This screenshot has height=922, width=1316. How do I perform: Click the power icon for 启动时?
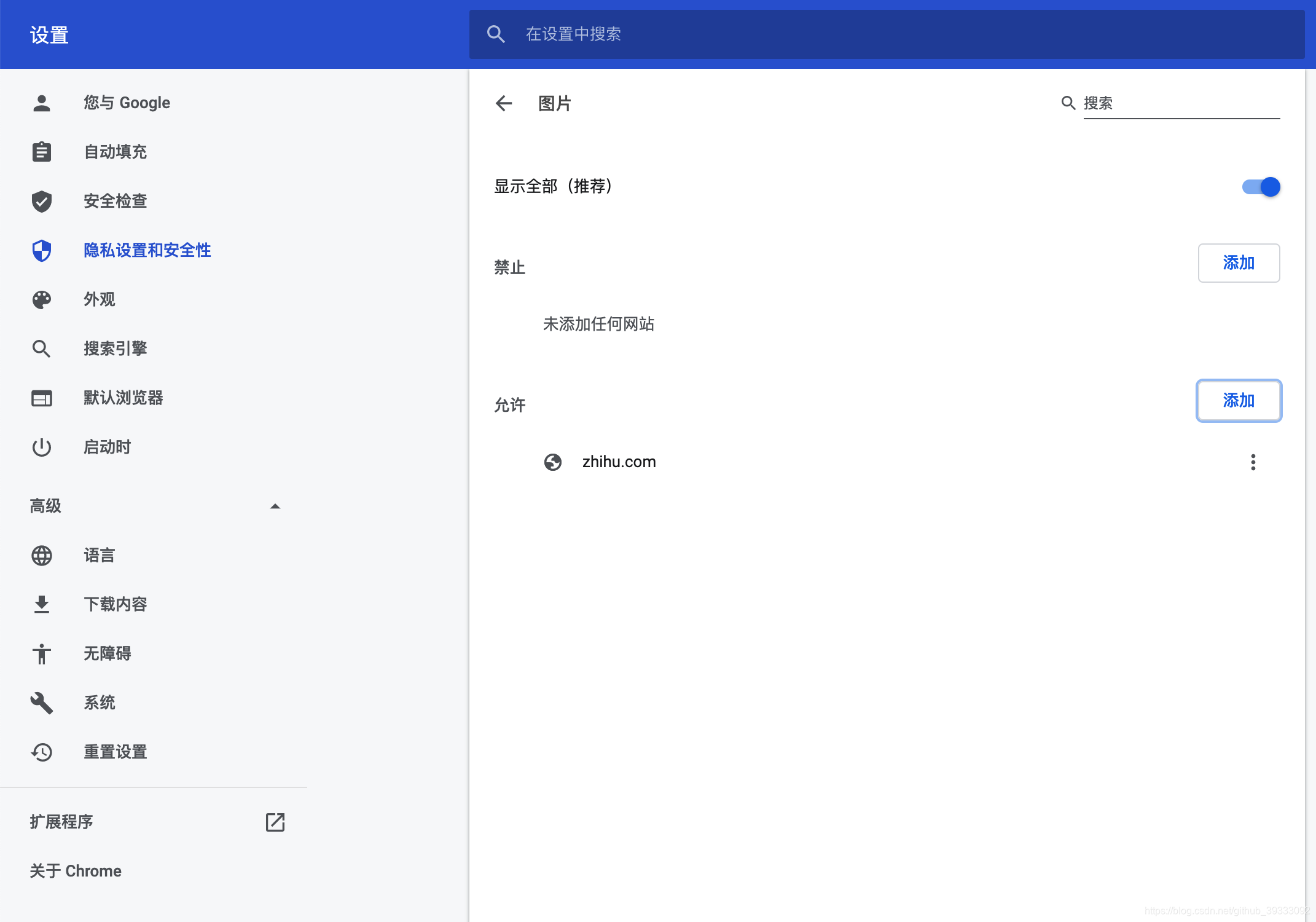(42, 447)
